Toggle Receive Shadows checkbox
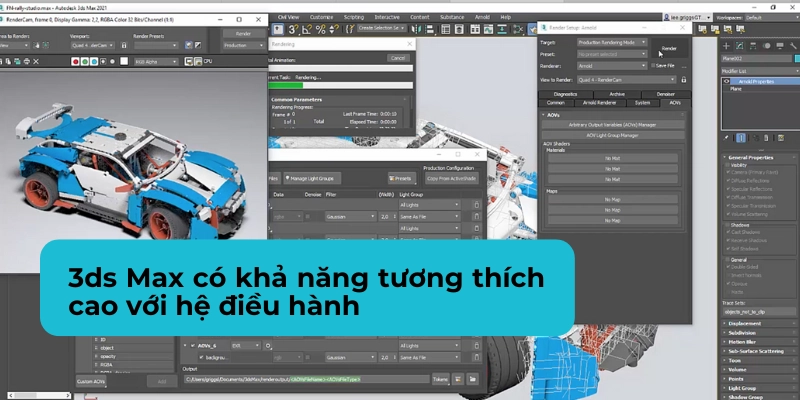The width and height of the screenshot is (800, 400). (x=728, y=240)
